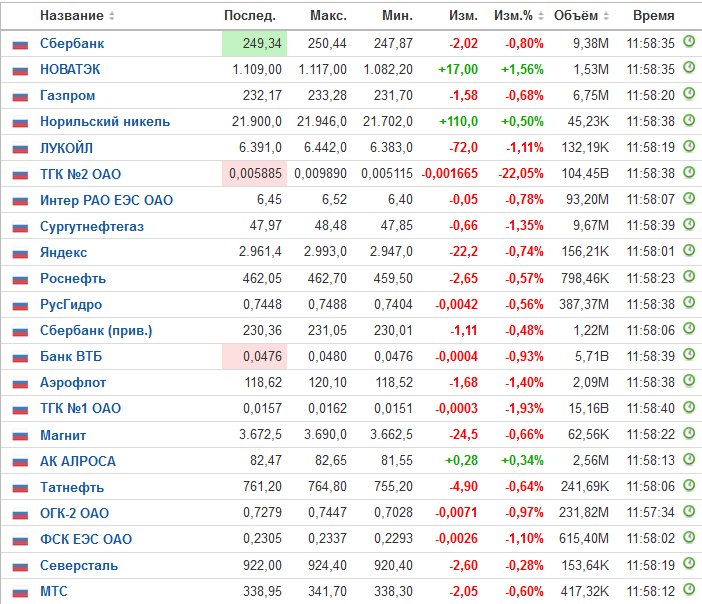Viewport: 702px width, 604px height.
Task: Click the Russian flag icon beside АК АЛРОСА
Action: (20, 462)
